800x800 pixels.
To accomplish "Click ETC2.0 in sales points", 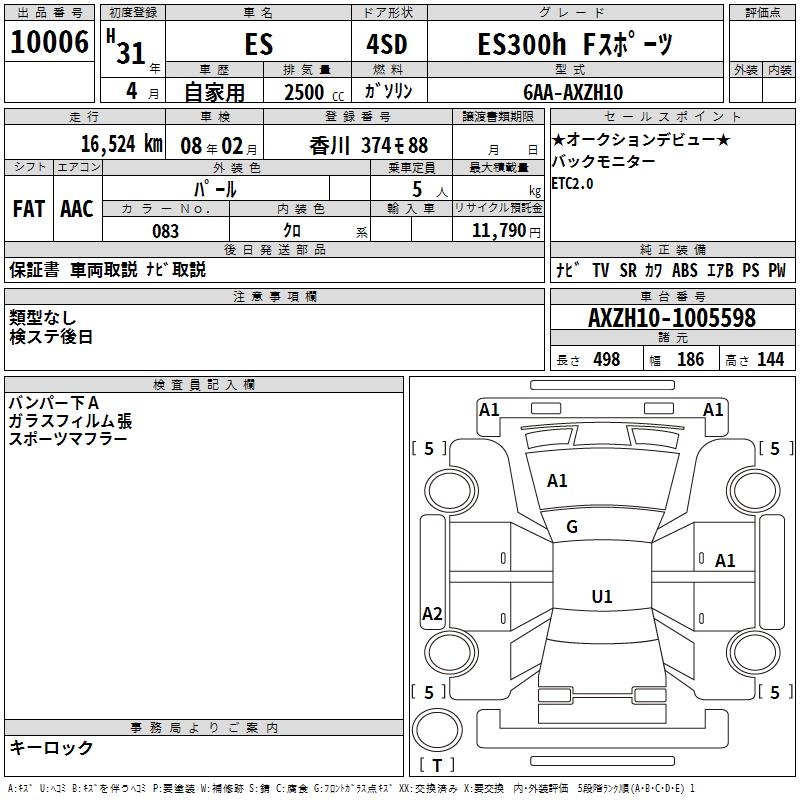I will [x=572, y=184].
